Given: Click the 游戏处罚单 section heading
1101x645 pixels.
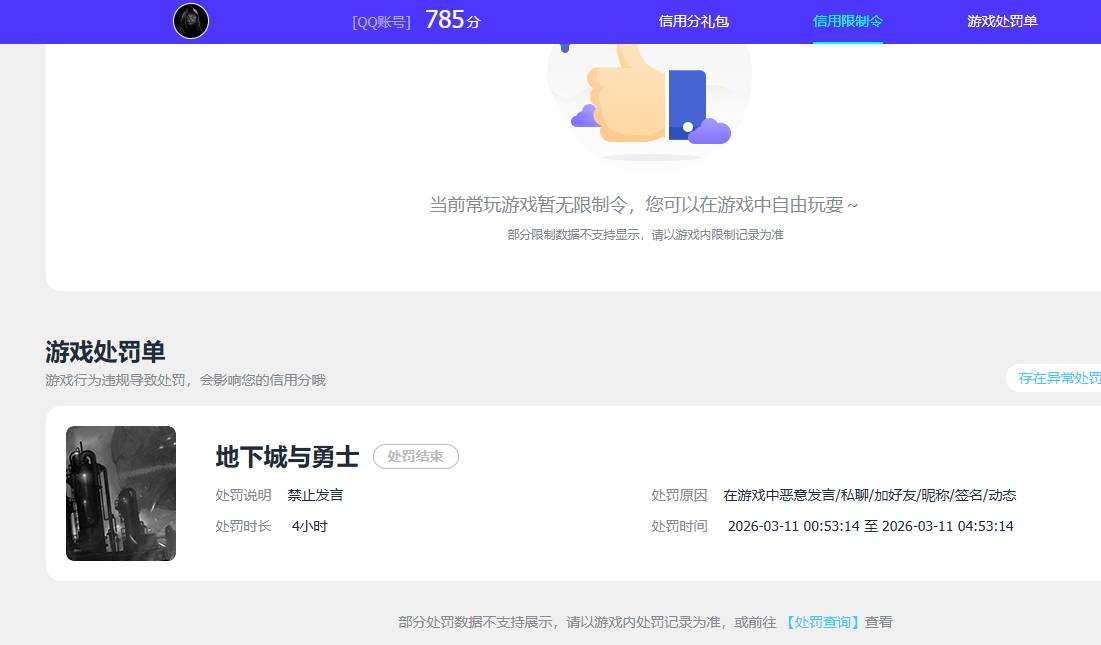Looking at the screenshot, I should (x=105, y=352).
